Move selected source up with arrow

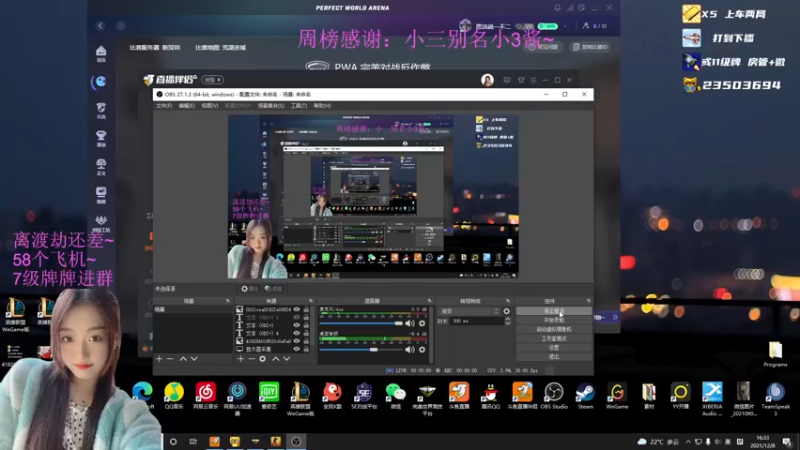click(276, 359)
